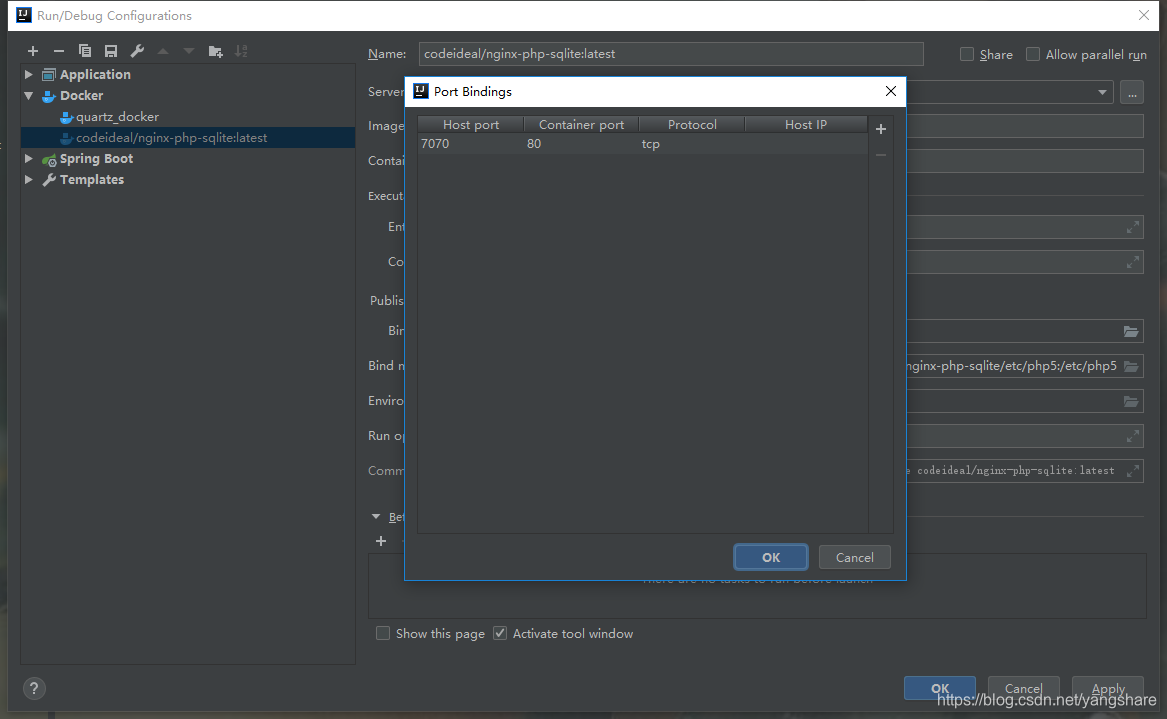Image resolution: width=1167 pixels, height=719 pixels.
Task: Click the help question mark icon
Action: coord(34,688)
